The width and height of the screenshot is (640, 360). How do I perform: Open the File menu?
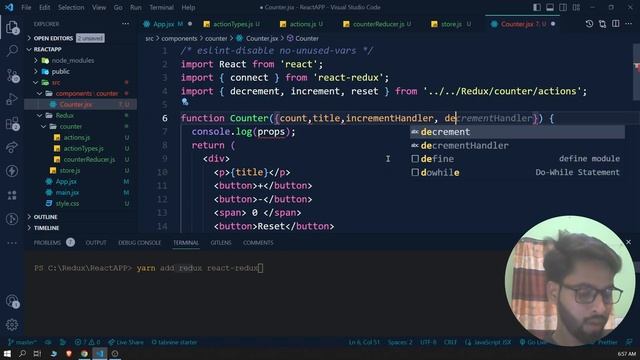[x=26, y=7]
